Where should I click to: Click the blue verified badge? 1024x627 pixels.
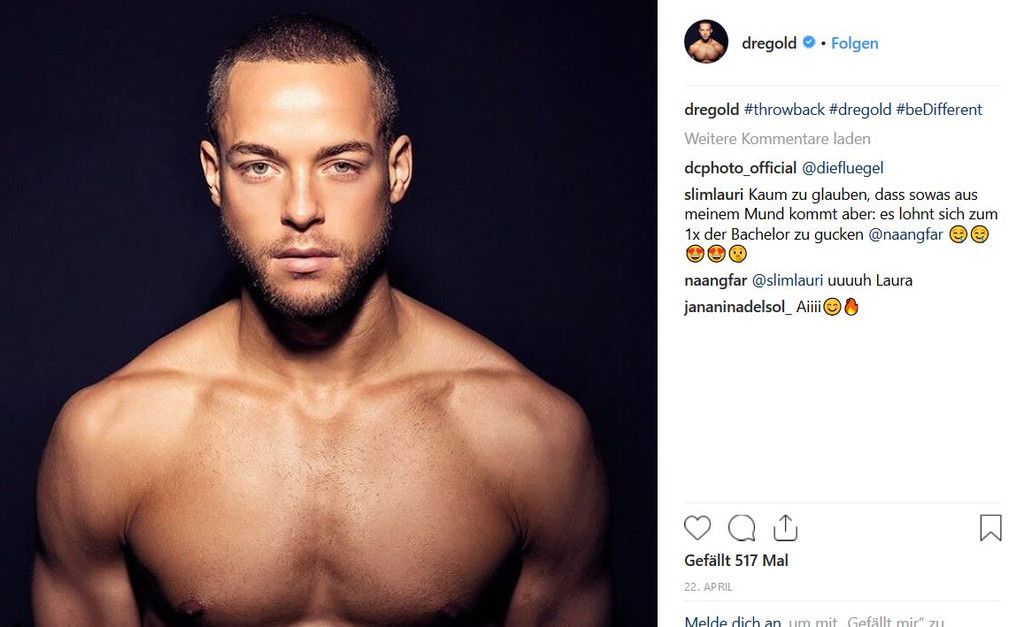[x=808, y=42]
